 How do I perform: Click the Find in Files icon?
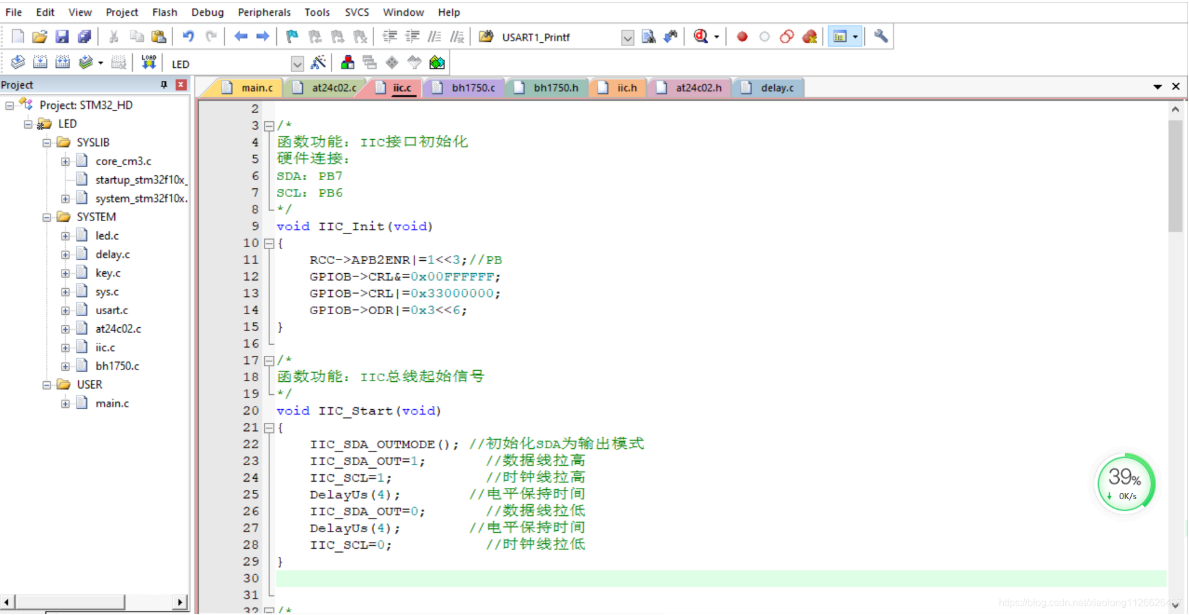click(x=486, y=36)
